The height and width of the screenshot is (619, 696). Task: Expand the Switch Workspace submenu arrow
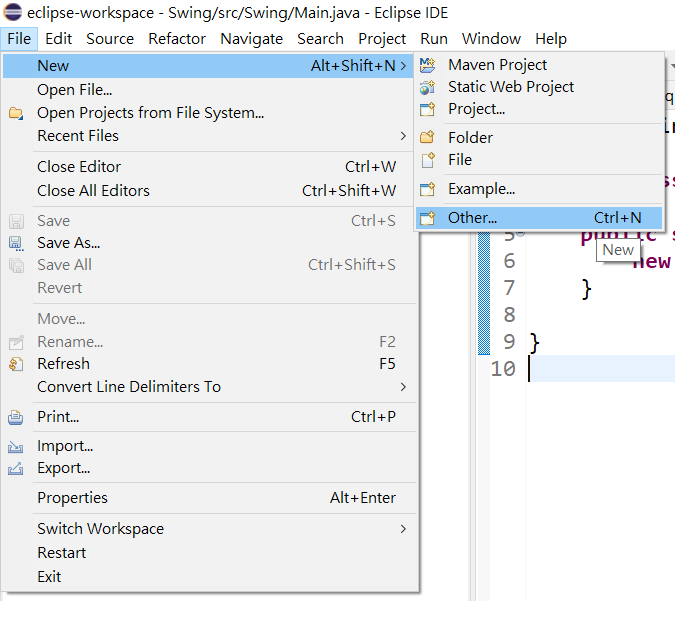pos(403,529)
